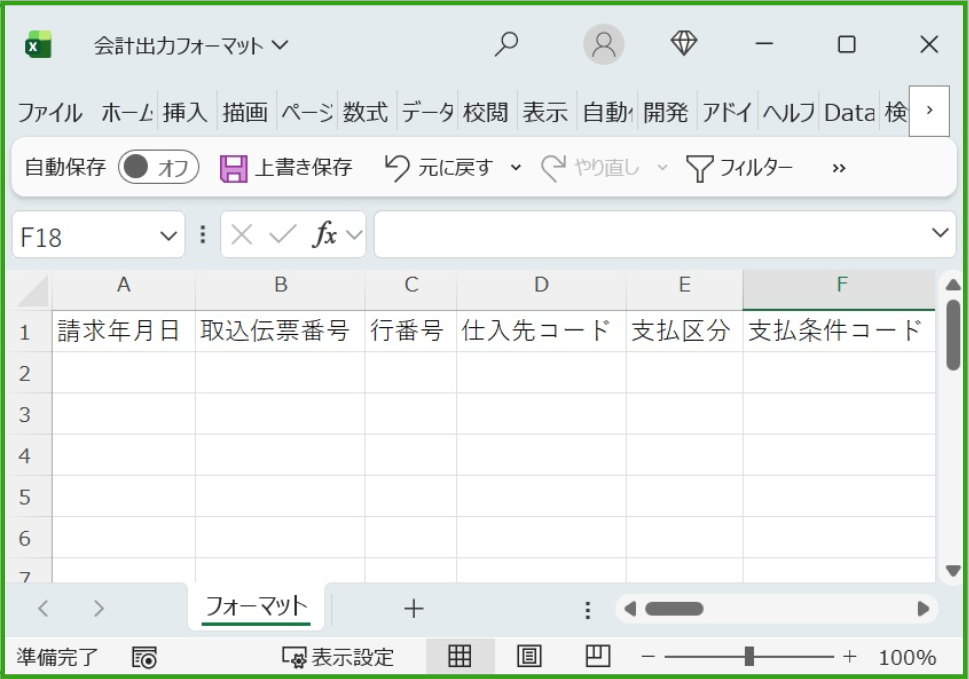The height and width of the screenshot is (679, 969).
Task: Open the Name Box dropdown
Action: click(167, 235)
